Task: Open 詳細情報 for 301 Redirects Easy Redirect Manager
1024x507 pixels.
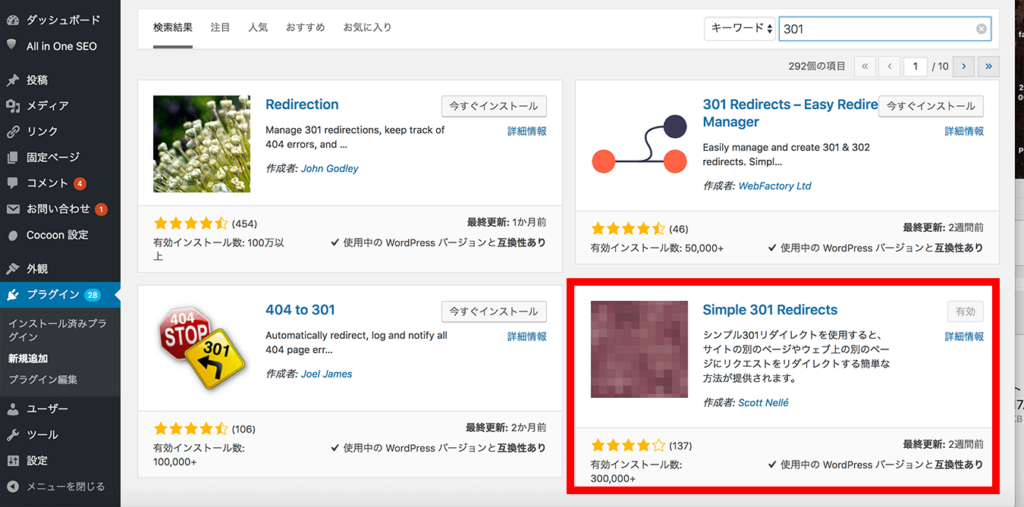Action: coord(965,131)
